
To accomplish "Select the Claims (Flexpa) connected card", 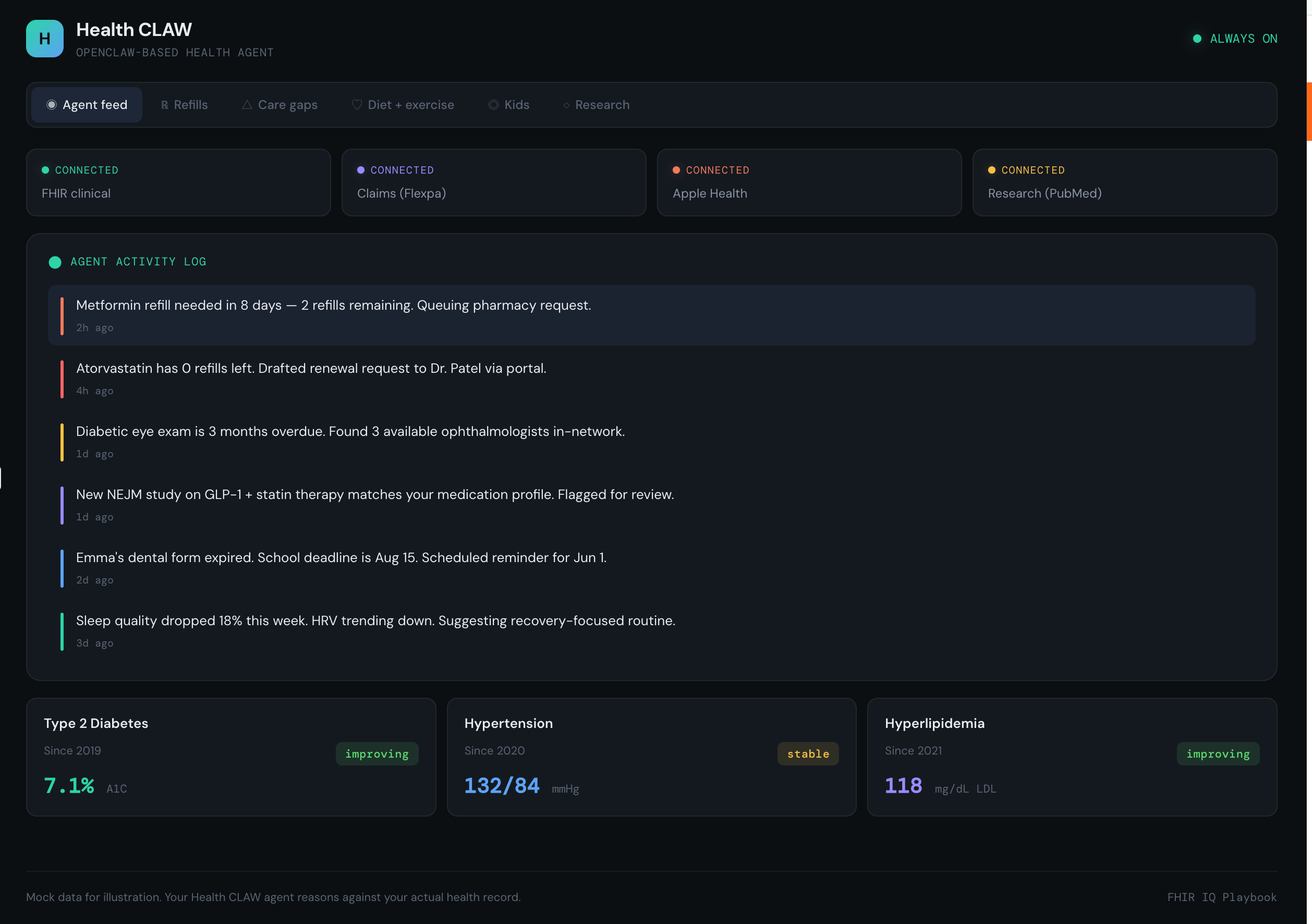I will pyautogui.click(x=494, y=183).
